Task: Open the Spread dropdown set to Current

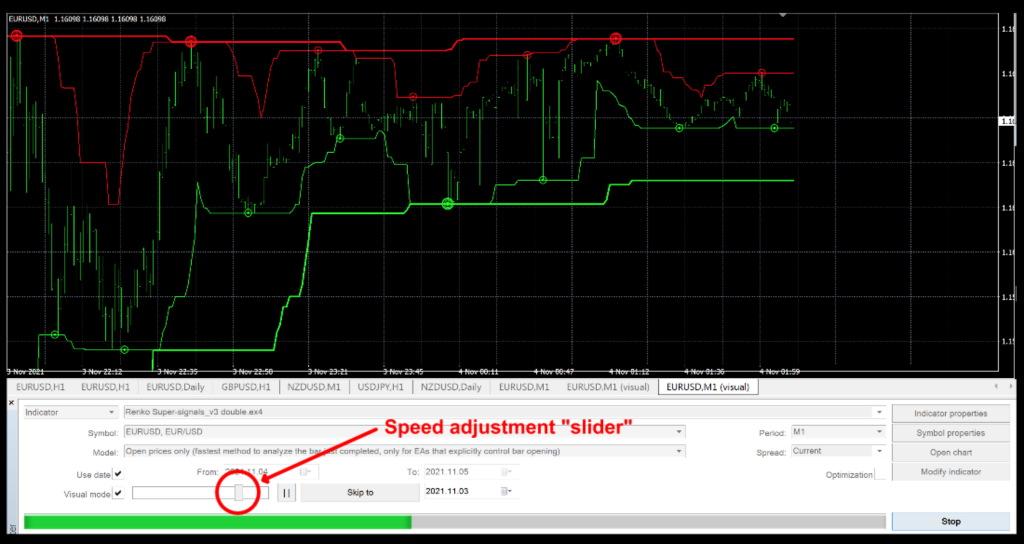Action: tap(879, 452)
